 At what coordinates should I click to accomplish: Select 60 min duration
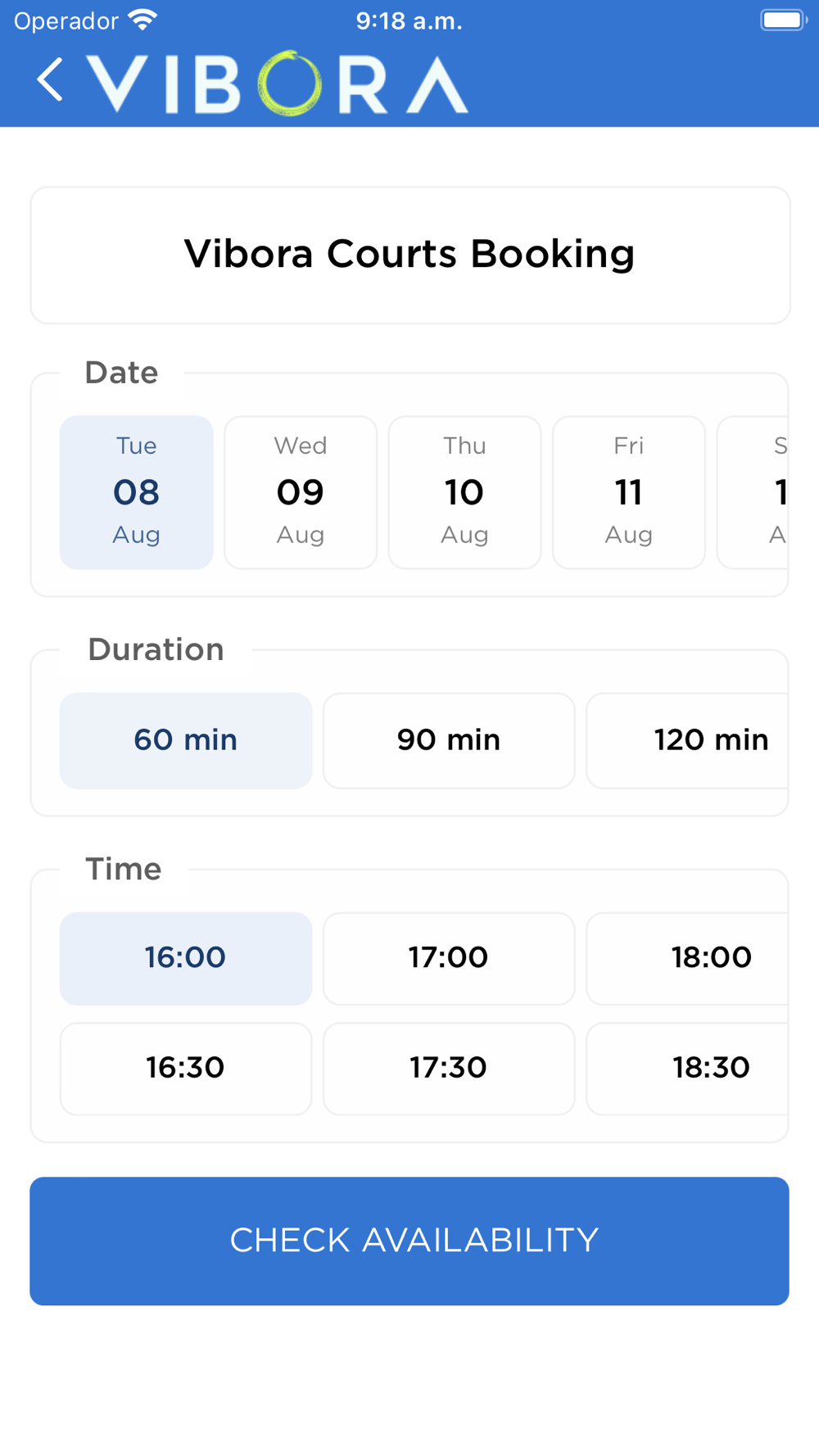(x=186, y=740)
